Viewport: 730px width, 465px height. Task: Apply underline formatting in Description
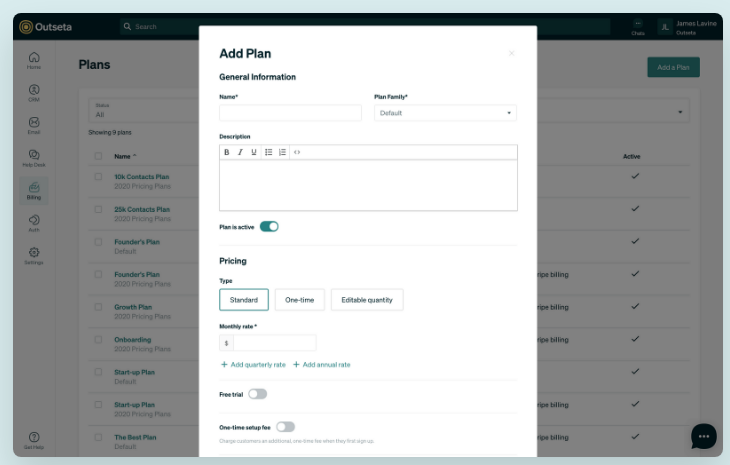[254, 152]
